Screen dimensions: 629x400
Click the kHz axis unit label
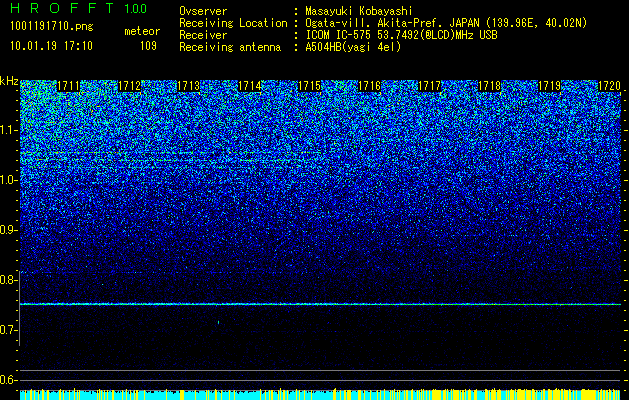9,81
